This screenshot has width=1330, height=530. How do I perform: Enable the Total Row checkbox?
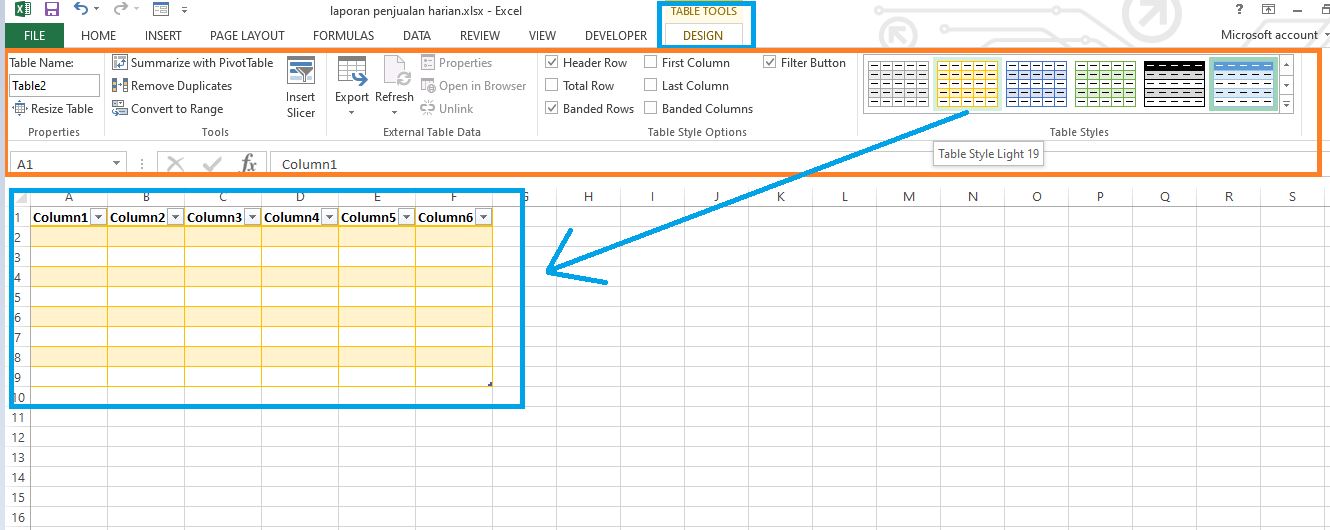552,86
